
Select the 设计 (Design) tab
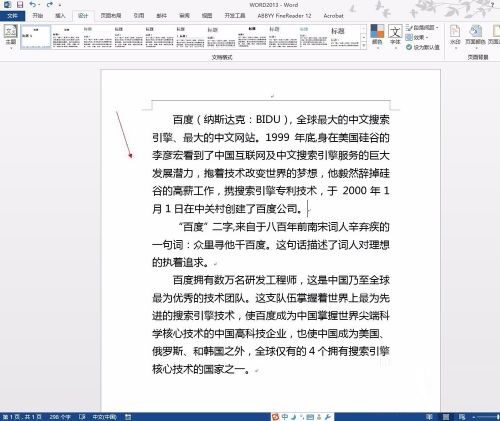pyautogui.click(x=83, y=16)
